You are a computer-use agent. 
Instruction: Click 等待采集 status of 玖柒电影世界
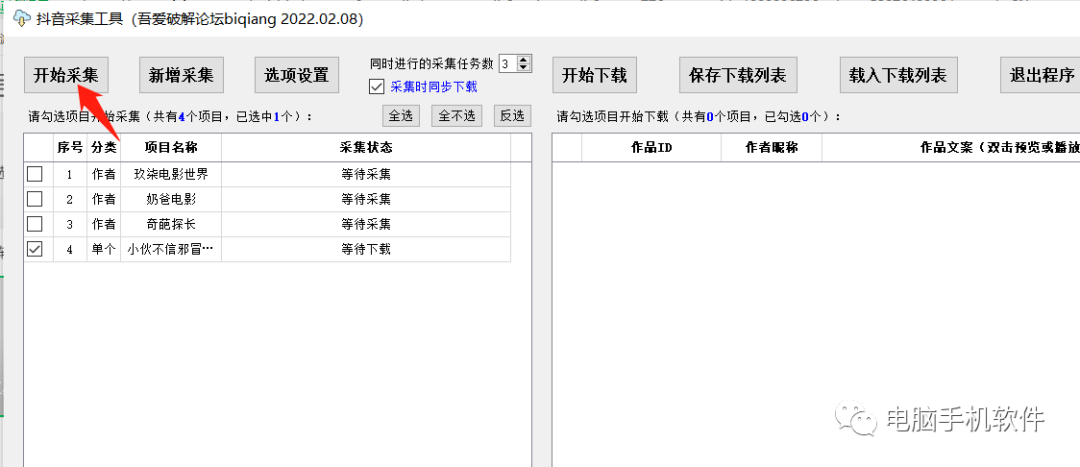[x=366, y=175]
